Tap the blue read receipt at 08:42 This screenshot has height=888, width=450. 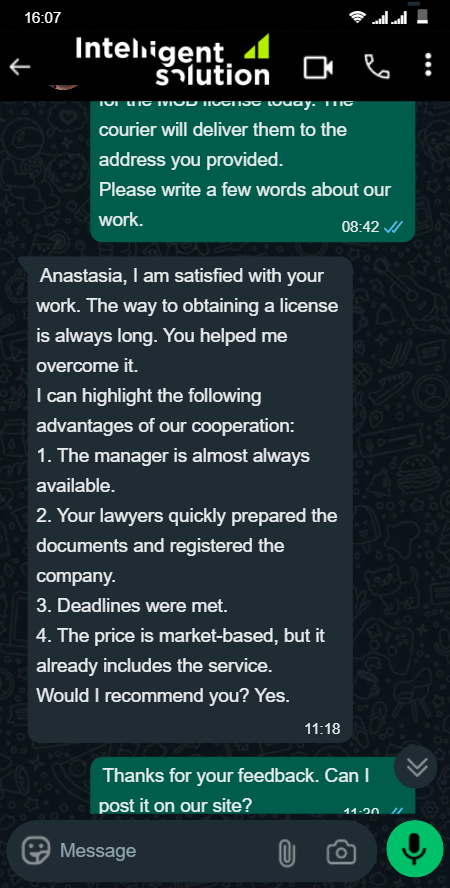click(393, 227)
